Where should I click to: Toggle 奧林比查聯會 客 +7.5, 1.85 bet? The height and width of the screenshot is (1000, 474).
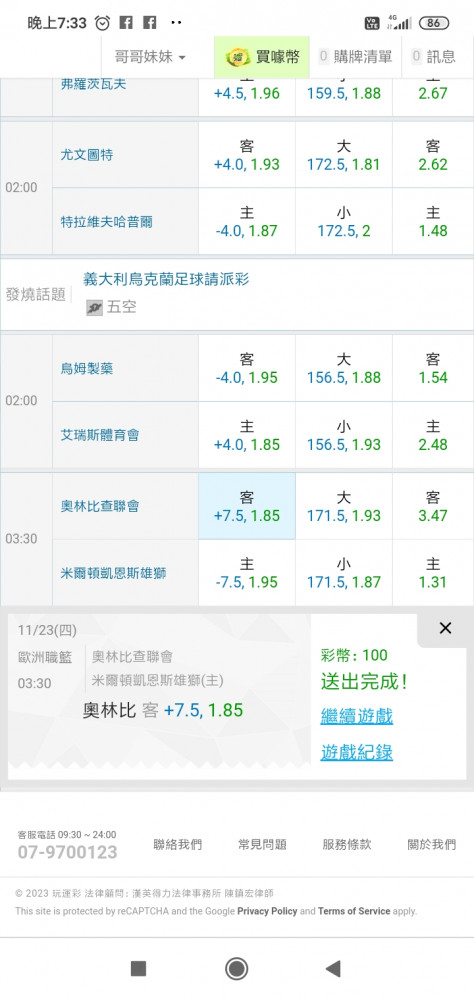247,506
